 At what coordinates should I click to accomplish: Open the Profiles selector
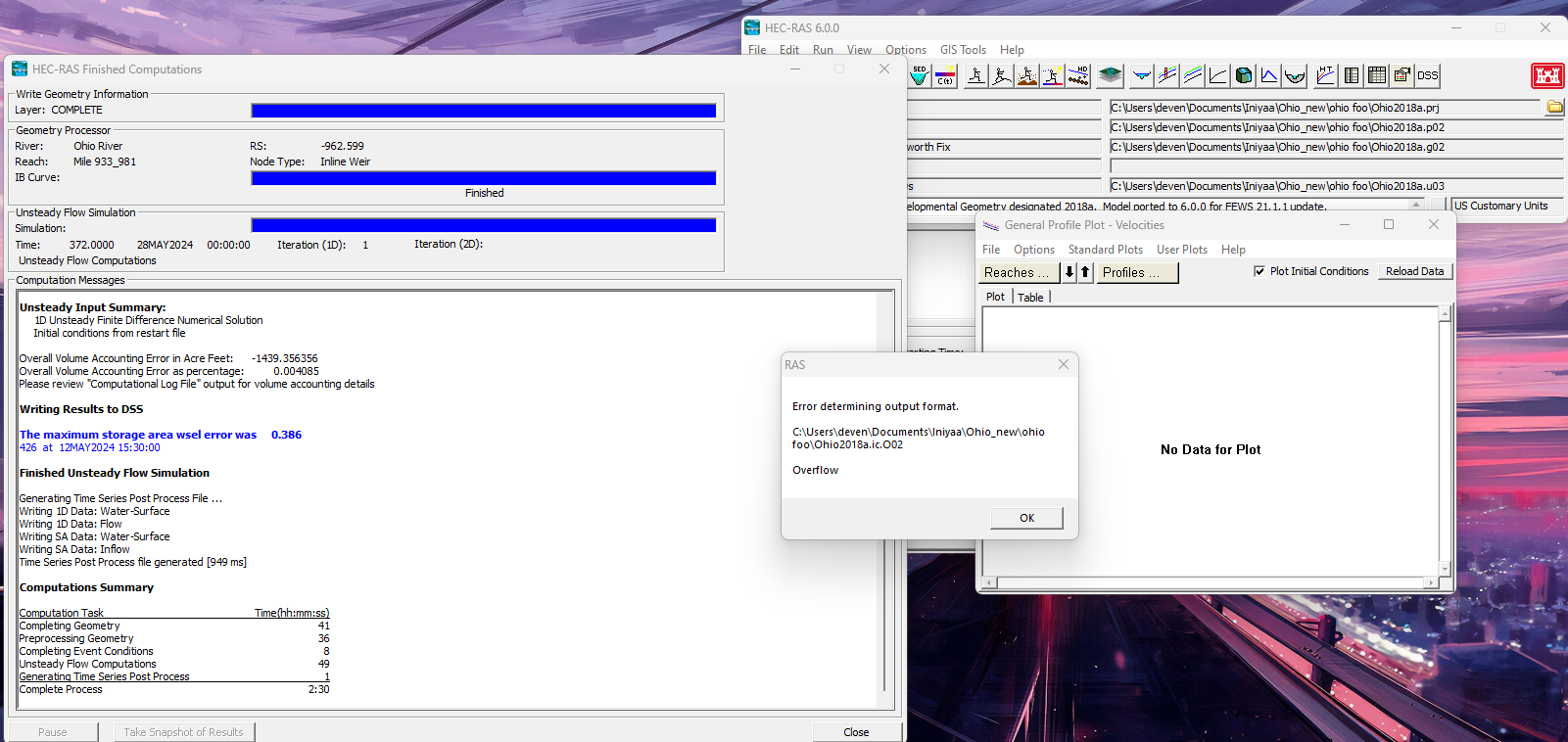[1137, 272]
